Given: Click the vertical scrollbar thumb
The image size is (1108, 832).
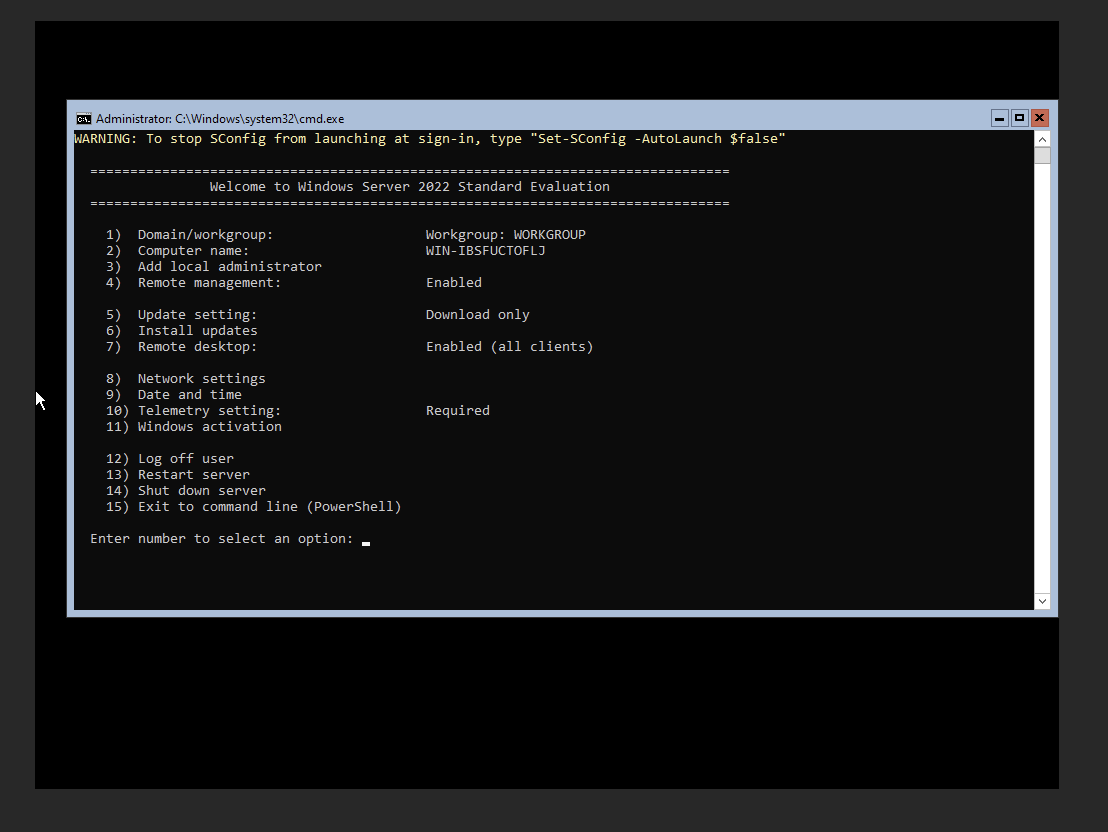Looking at the screenshot, I should pyautogui.click(x=1042, y=156).
